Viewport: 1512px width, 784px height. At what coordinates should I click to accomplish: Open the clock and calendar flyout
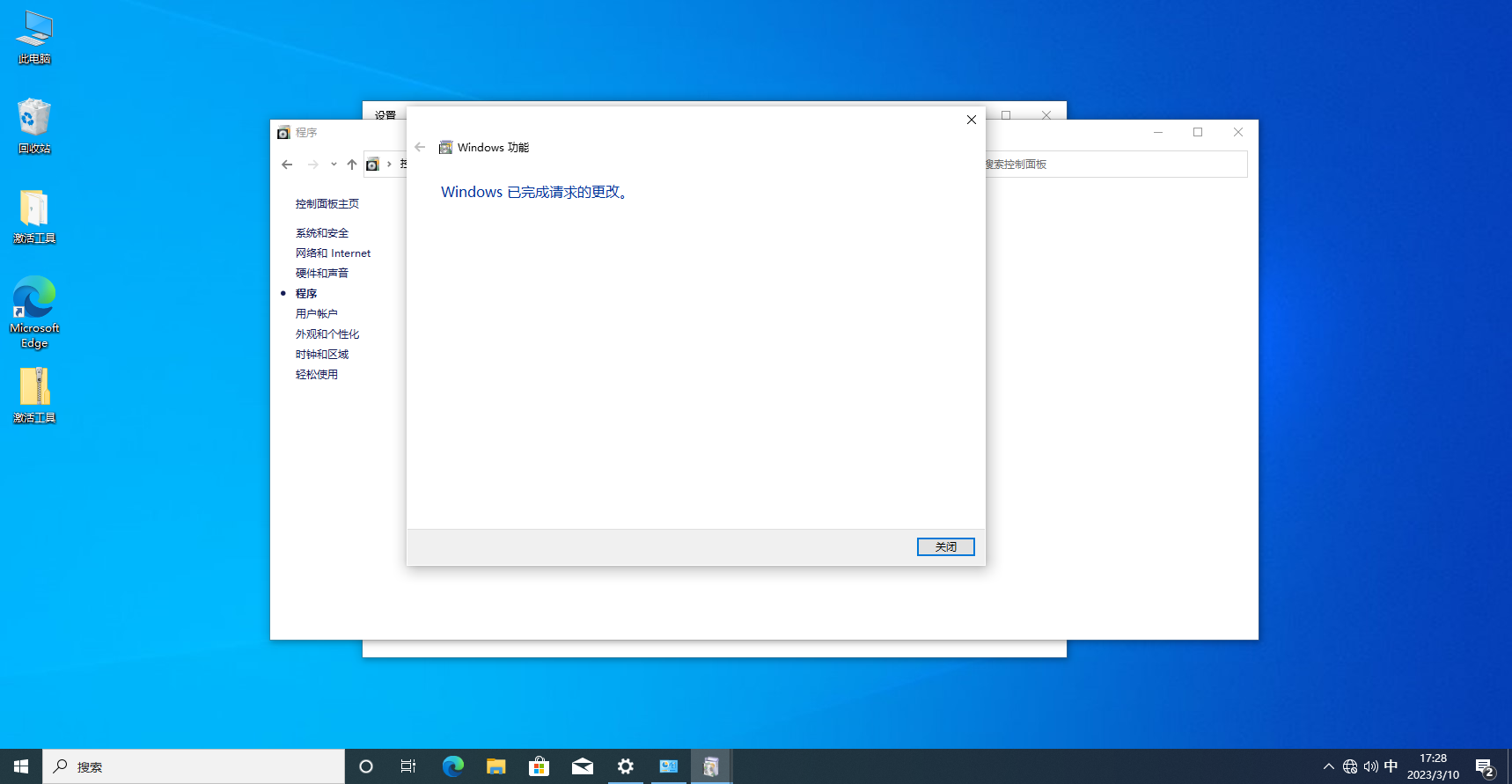tap(1433, 766)
